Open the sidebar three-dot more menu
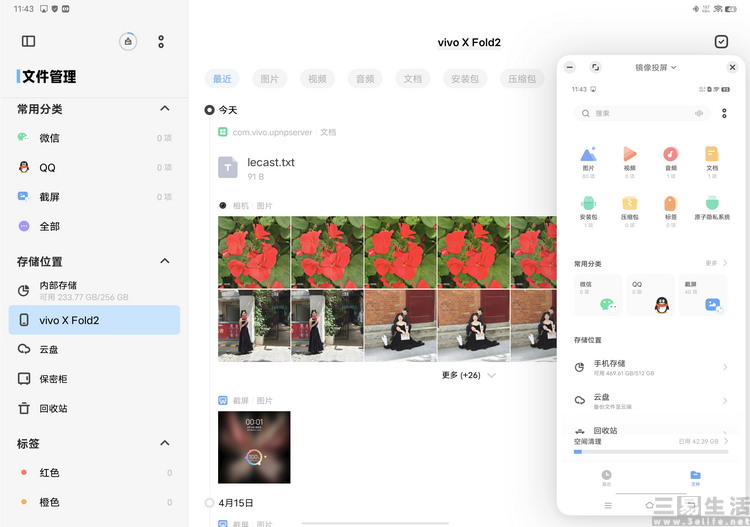Viewport: 750px width, 527px height. [161, 42]
